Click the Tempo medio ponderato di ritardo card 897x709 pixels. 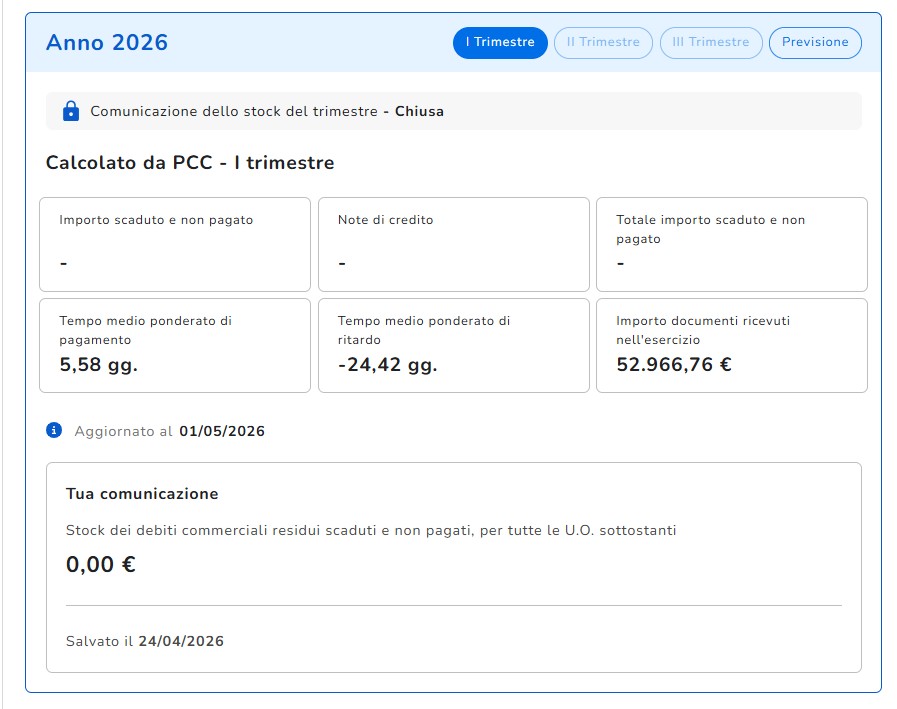(454, 346)
